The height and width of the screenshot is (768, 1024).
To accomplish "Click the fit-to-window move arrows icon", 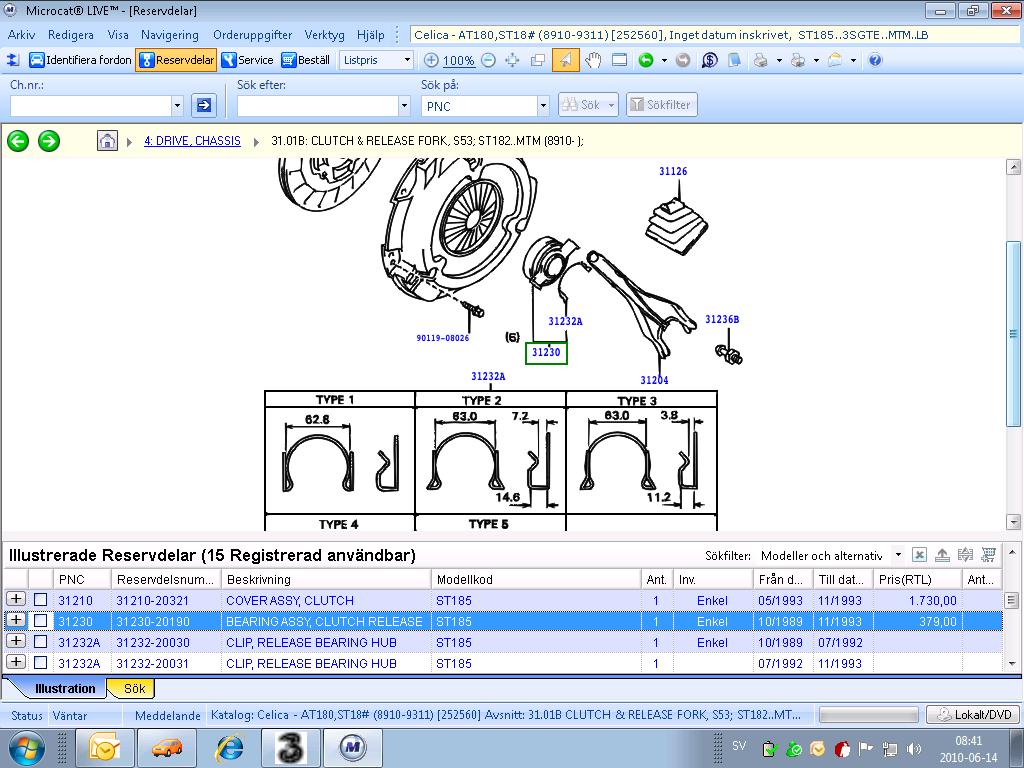I will pyautogui.click(x=513, y=60).
